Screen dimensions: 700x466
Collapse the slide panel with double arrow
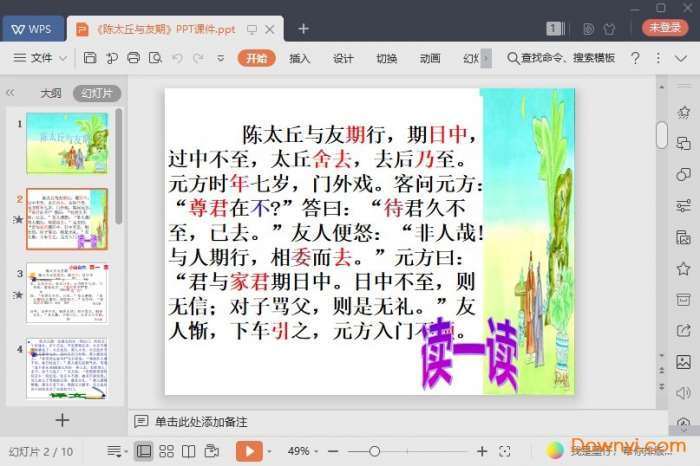(10, 93)
